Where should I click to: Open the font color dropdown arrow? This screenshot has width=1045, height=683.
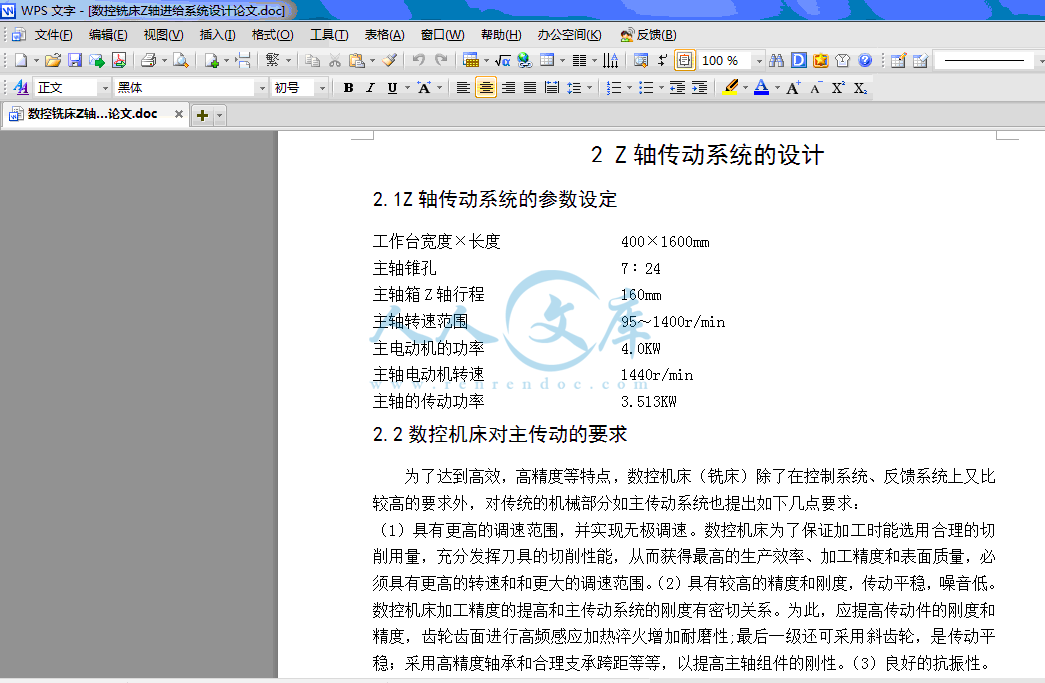[x=777, y=88]
